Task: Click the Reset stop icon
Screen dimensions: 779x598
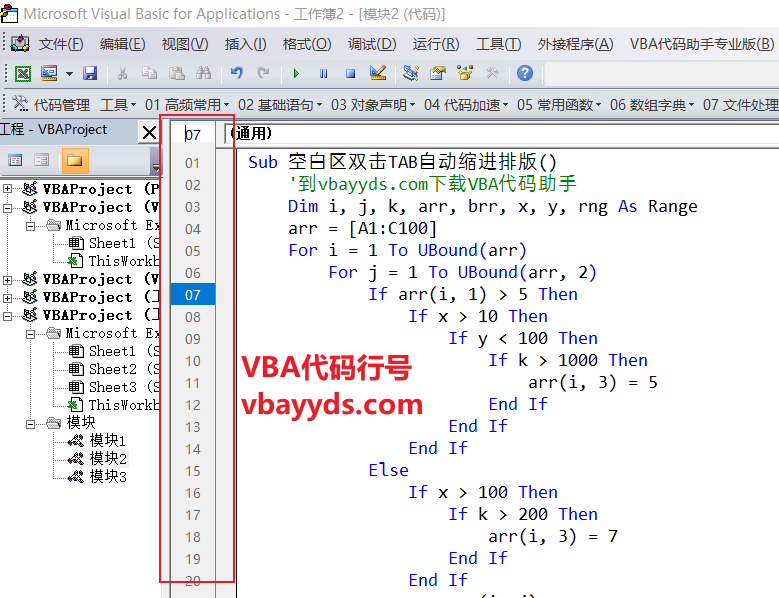Action: coord(350,74)
